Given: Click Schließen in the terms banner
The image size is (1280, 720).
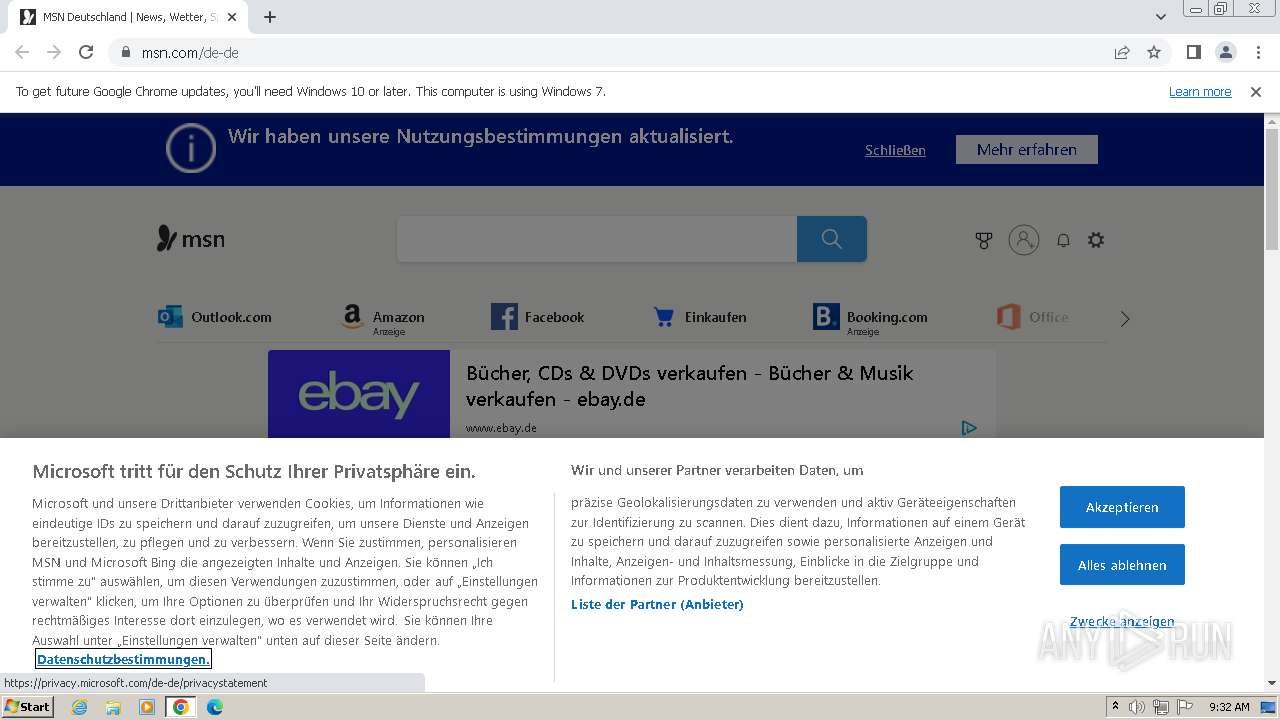Looking at the screenshot, I should coord(895,150).
